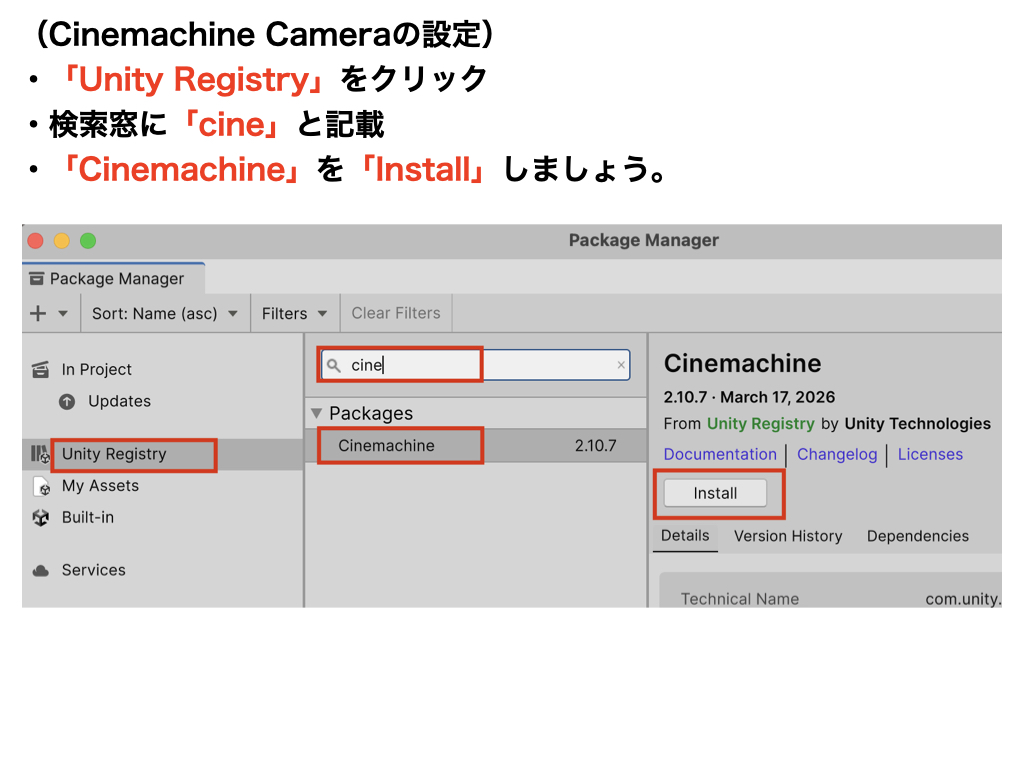Open the add package dropdown arrow
The height and width of the screenshot is (768, 1024).
click(x=63, y=313)
